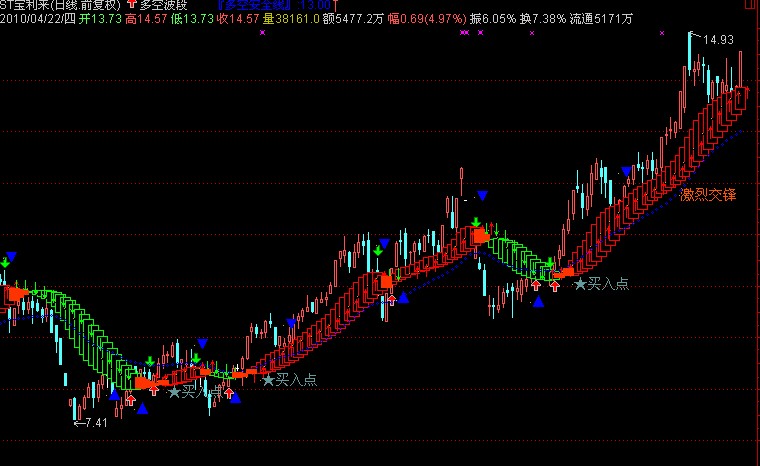This screenshot has height=466, width=760.
Task: Click the float shares 流通5171万
Action: (601, 19)
